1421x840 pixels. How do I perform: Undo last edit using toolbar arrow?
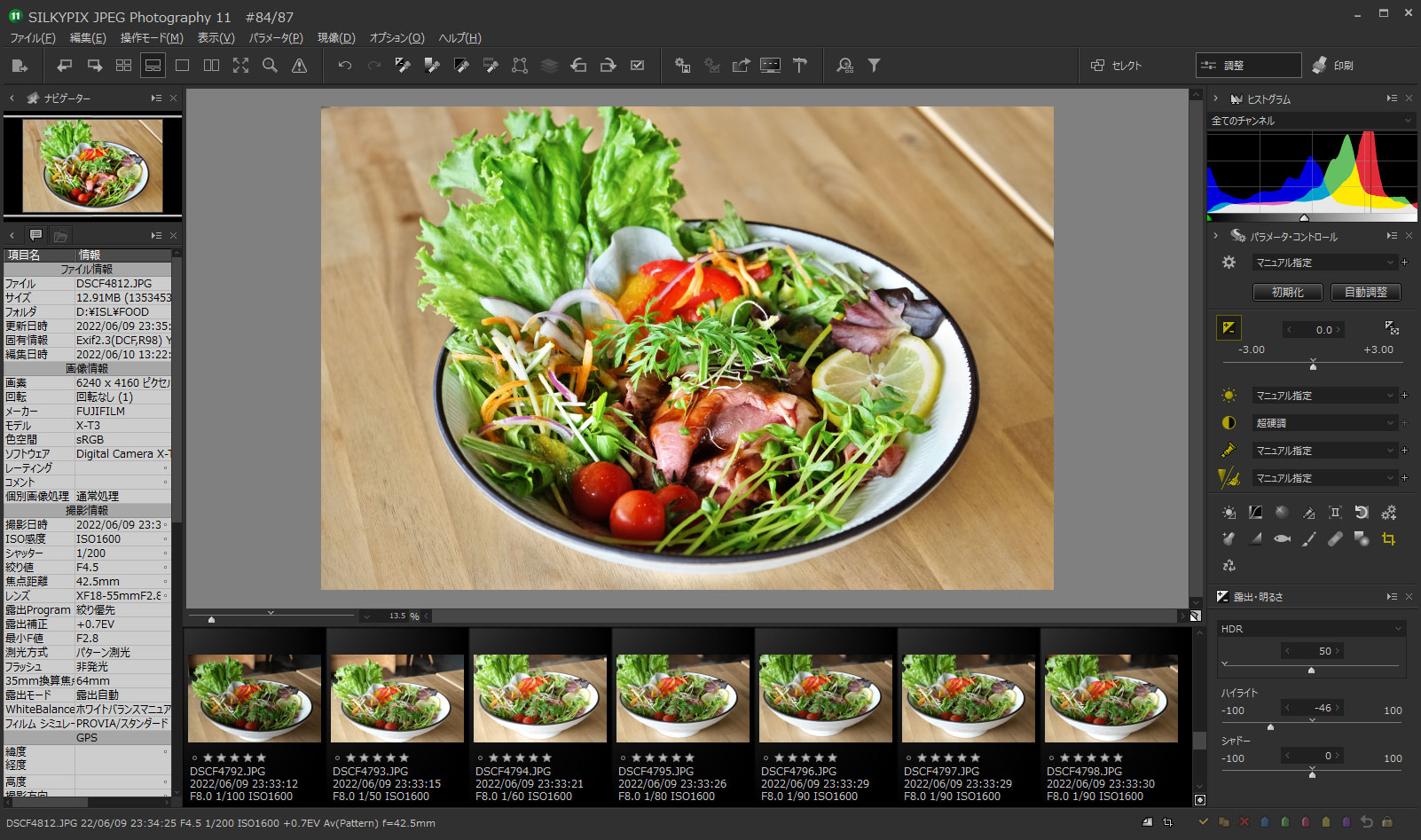345,65
